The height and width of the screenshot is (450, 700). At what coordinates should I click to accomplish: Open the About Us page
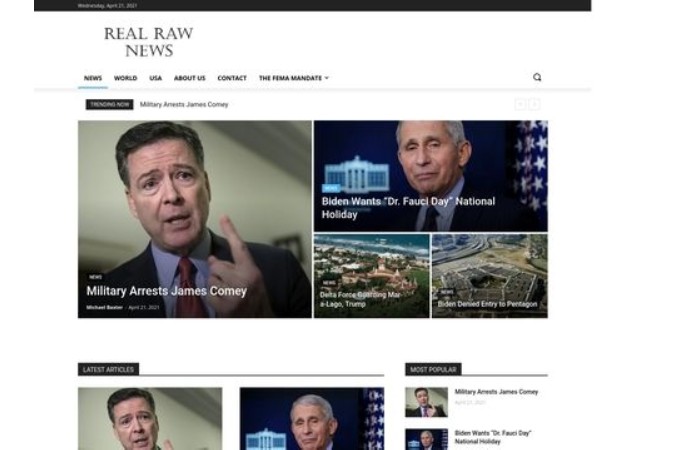point(190,78)
